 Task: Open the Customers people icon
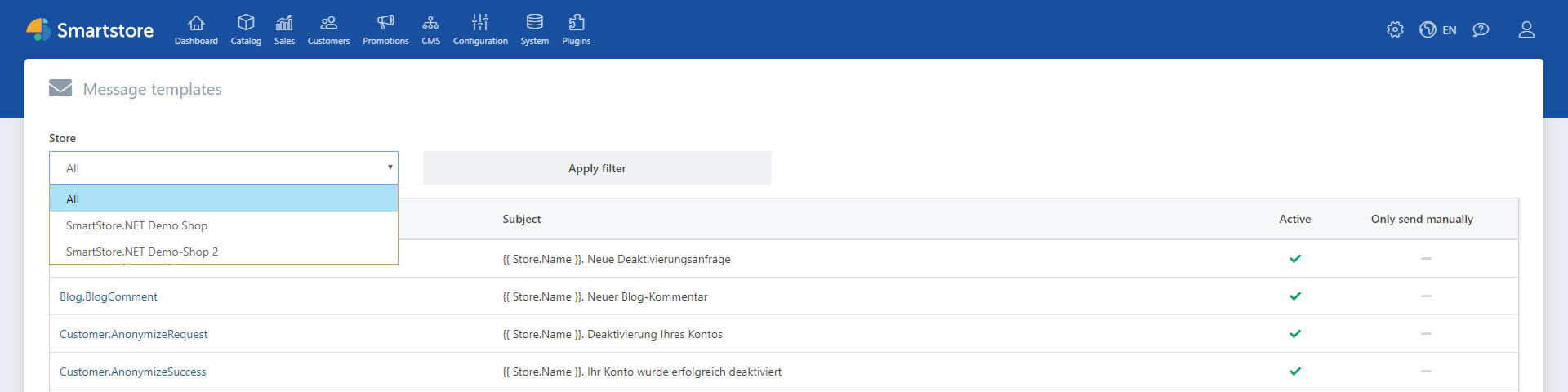coord(328,23)
